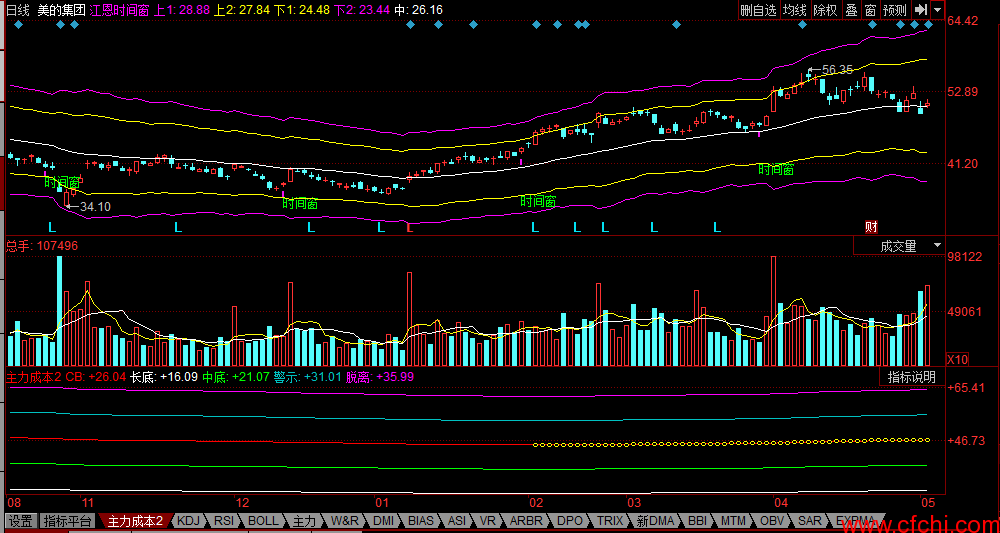The image size is (1000, 533).
Task: Switch to the MTM indicator tab
Action: click(x=733, y=521)
